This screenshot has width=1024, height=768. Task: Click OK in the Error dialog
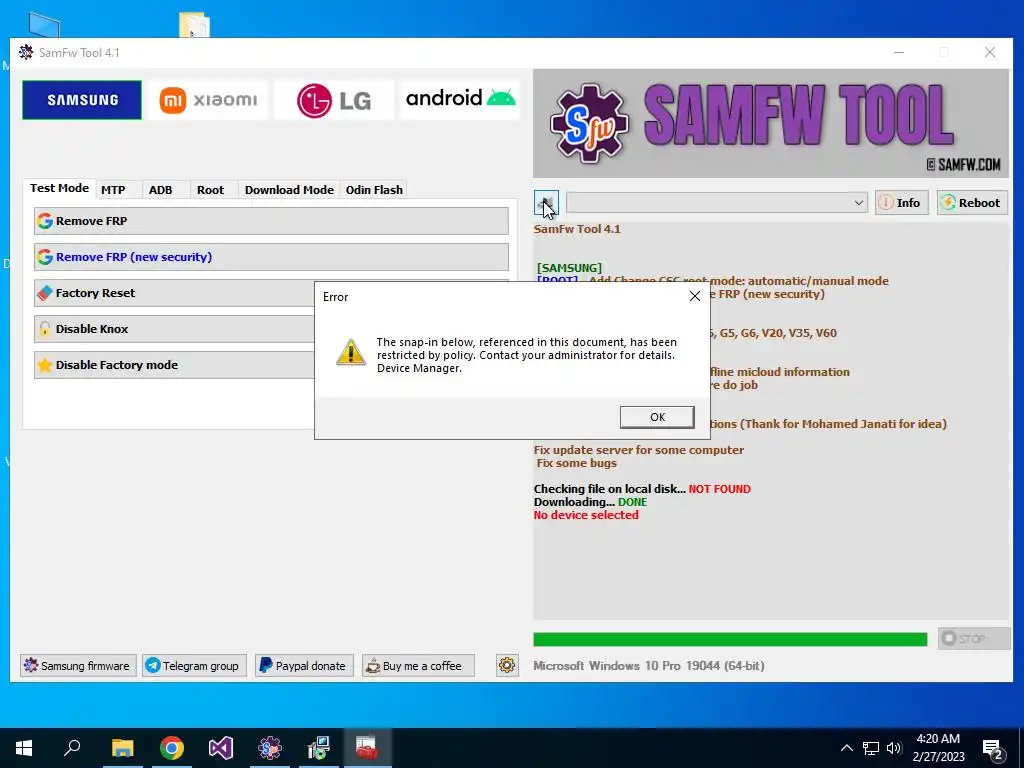pos(657,417)
